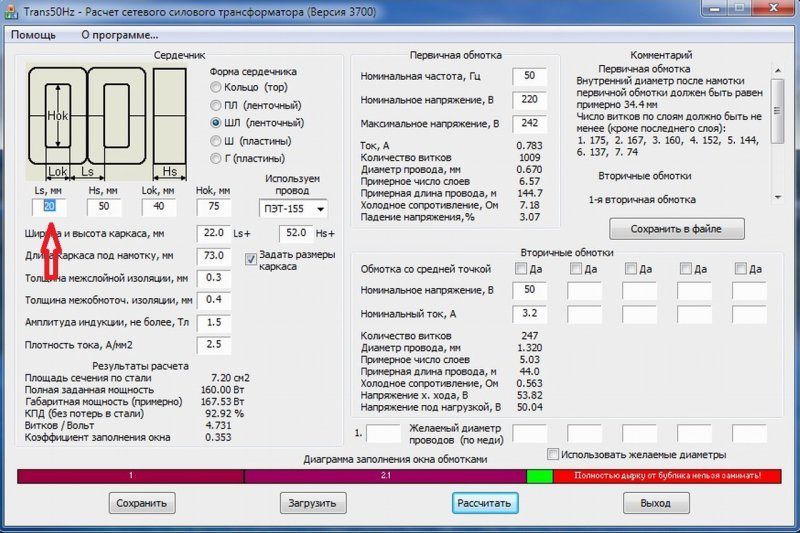This screenshot has height=533, width=800.
Task: Click the Ls, мм input field
Action: [49, 207]
